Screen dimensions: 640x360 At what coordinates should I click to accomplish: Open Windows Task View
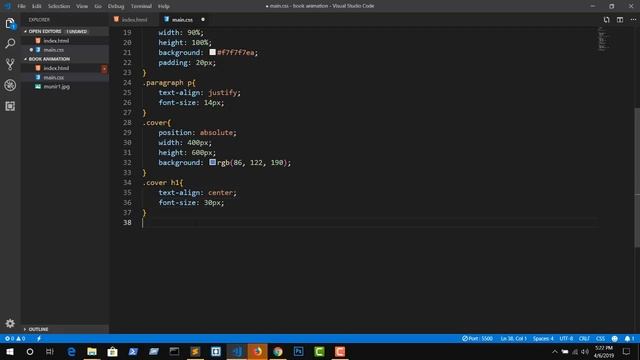(x=50, y=351)
